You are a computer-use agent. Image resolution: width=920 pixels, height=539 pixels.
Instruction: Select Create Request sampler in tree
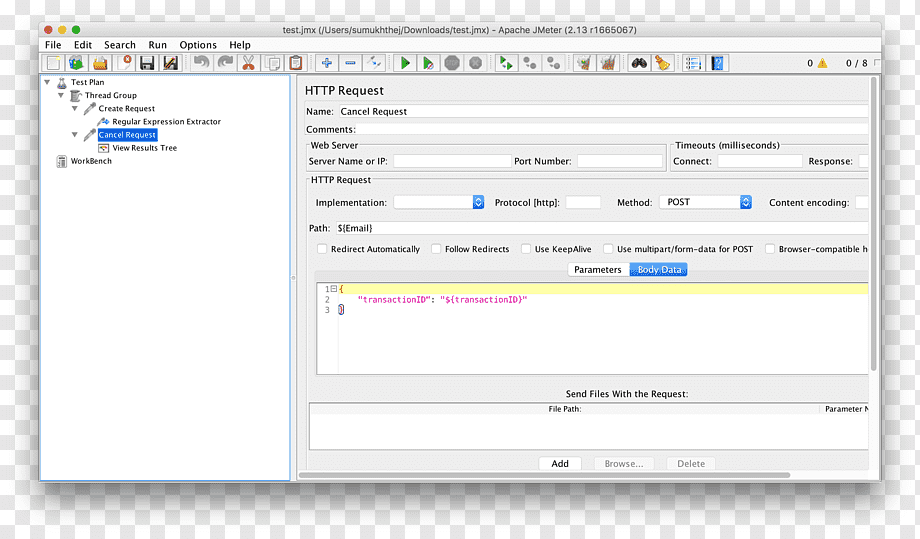coord(127,109)
